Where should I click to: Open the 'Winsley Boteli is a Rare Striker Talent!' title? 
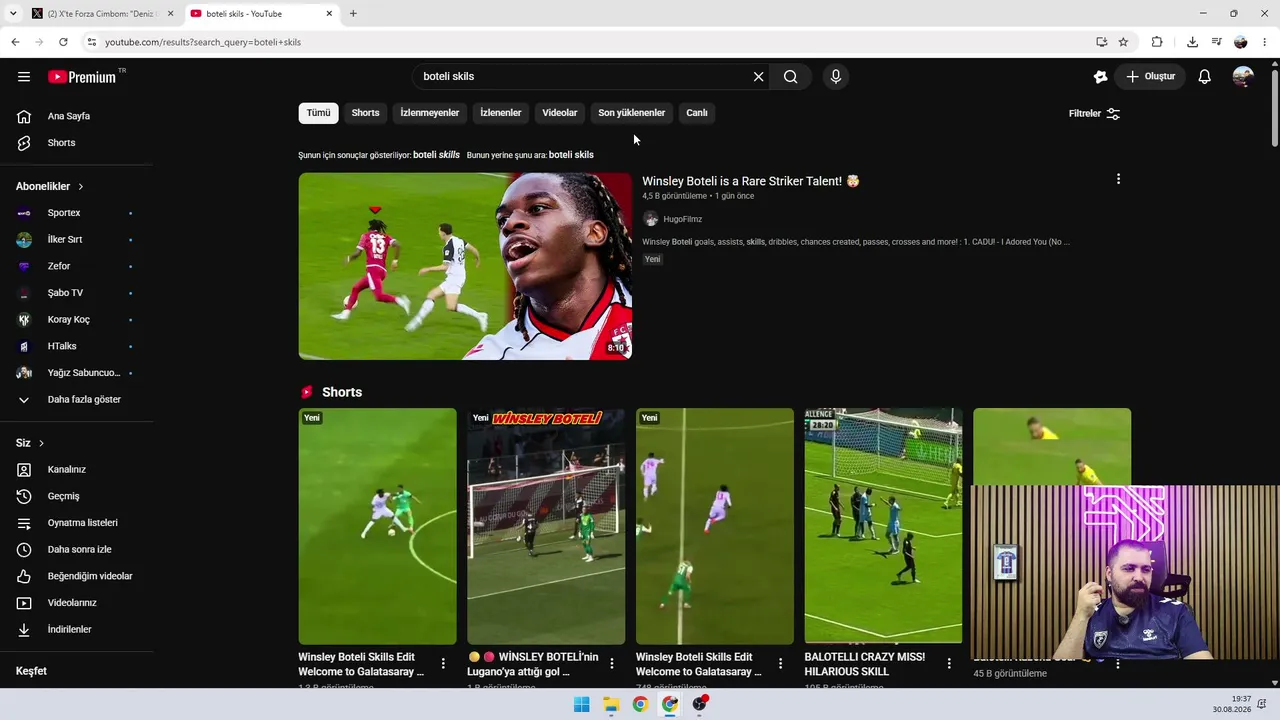coord(751,181)
